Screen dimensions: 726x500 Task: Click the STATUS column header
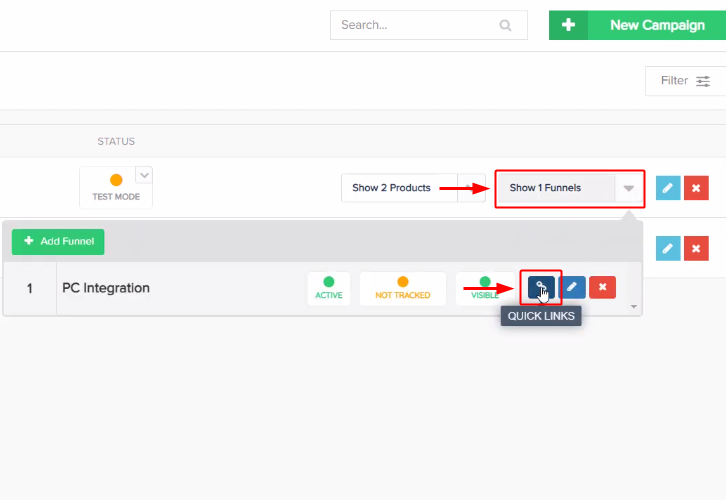[x=116, y=142]
